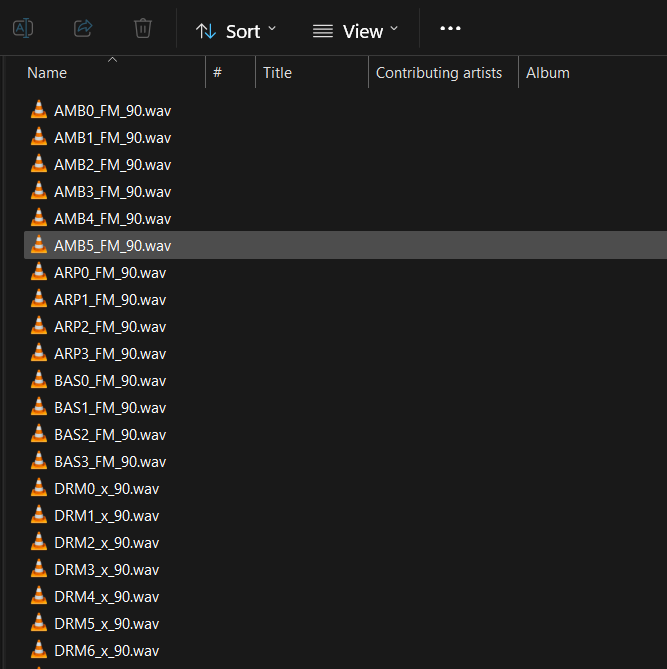Select file name ARP0_FM_90.wav

click(x=110, y=273)
